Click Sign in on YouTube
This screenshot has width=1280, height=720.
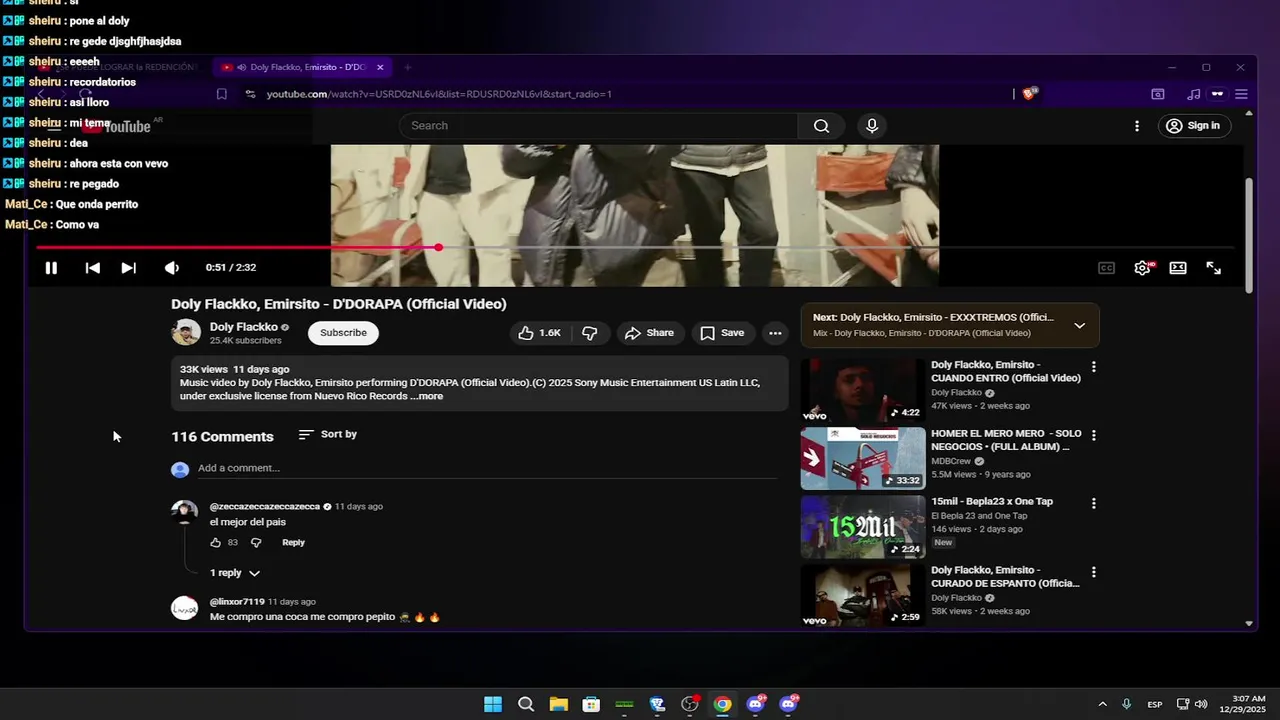(1193, 126)
